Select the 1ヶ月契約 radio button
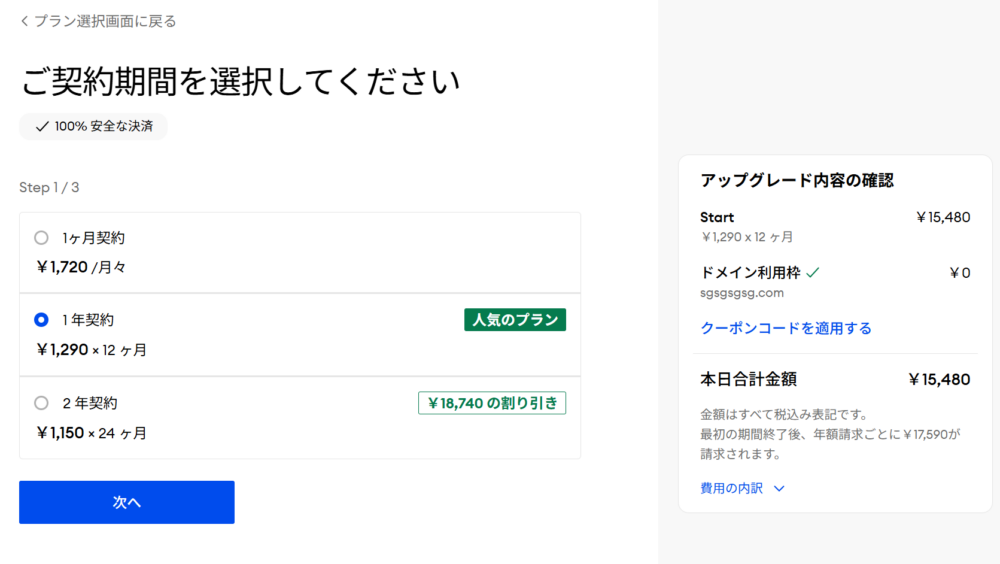 pos(41,238)
